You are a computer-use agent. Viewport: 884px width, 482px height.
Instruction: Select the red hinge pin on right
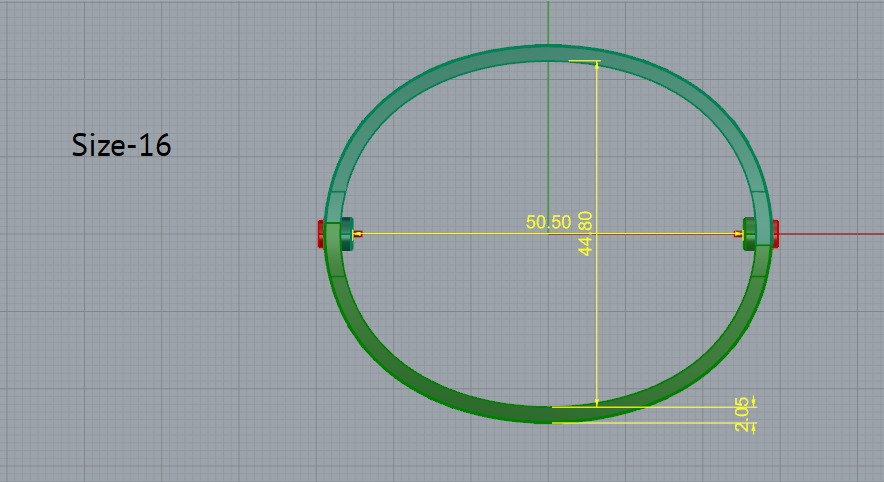tap(776, 233)
